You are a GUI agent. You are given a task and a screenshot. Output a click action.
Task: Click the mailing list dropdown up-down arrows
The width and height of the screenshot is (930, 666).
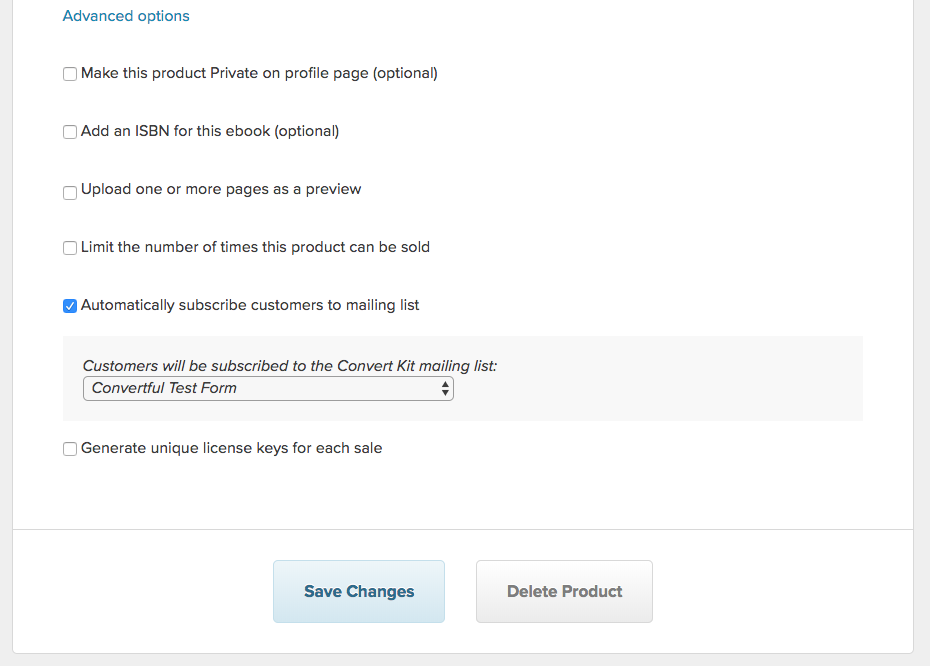coord(445,388)
